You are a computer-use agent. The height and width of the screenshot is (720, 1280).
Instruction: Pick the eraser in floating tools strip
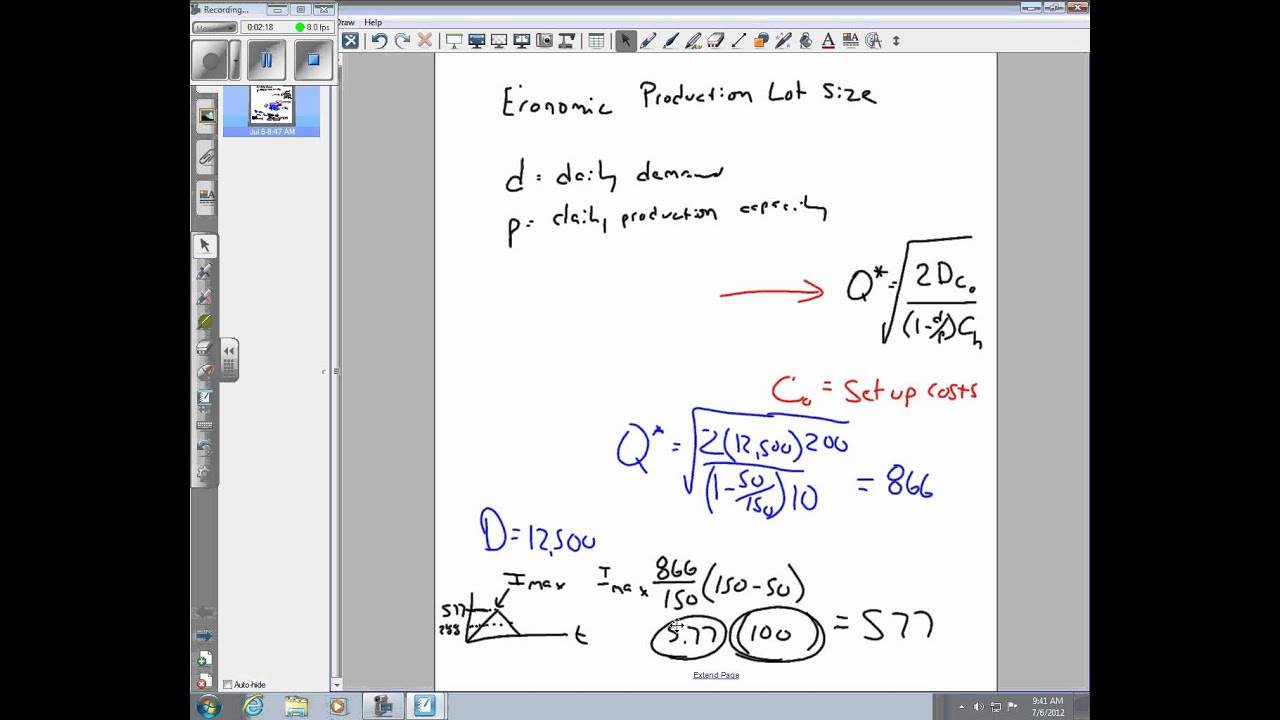tap(205, 347)
